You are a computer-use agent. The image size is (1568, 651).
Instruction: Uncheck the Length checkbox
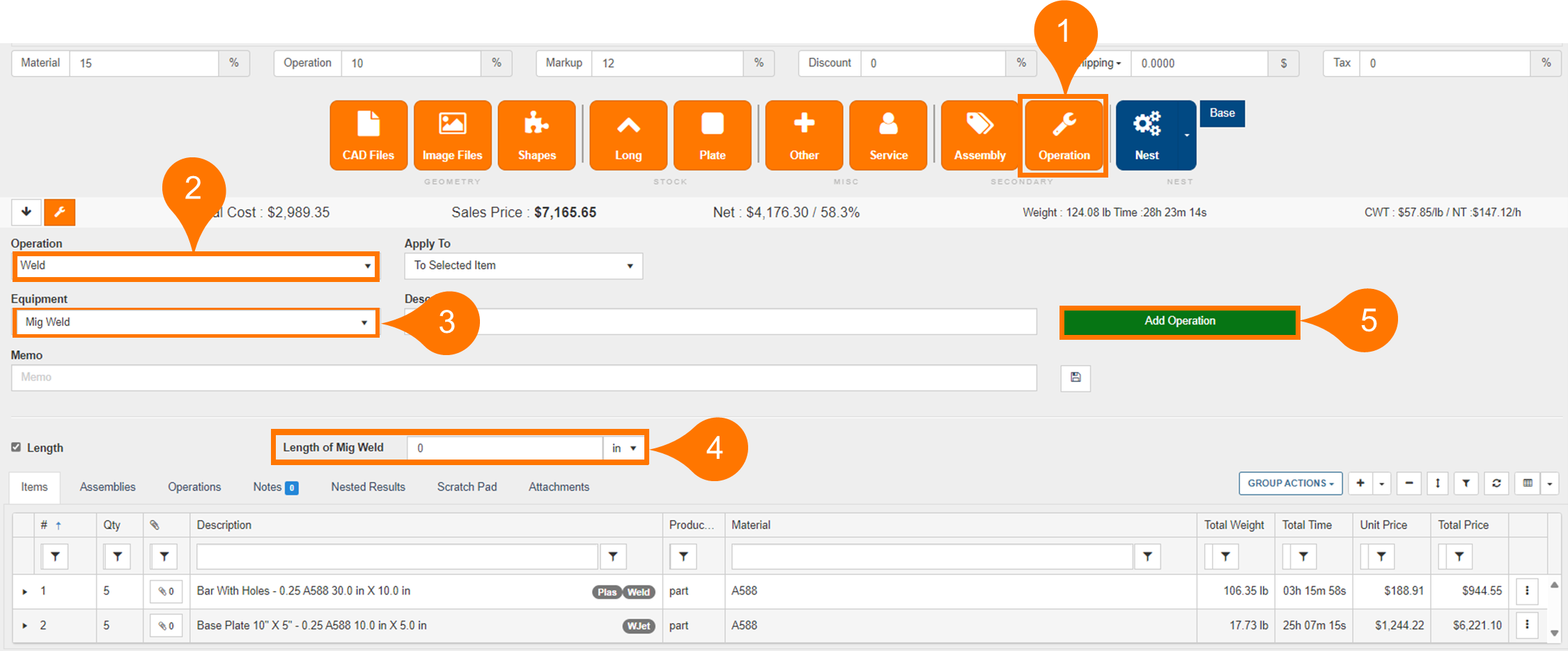coord(16,447)
